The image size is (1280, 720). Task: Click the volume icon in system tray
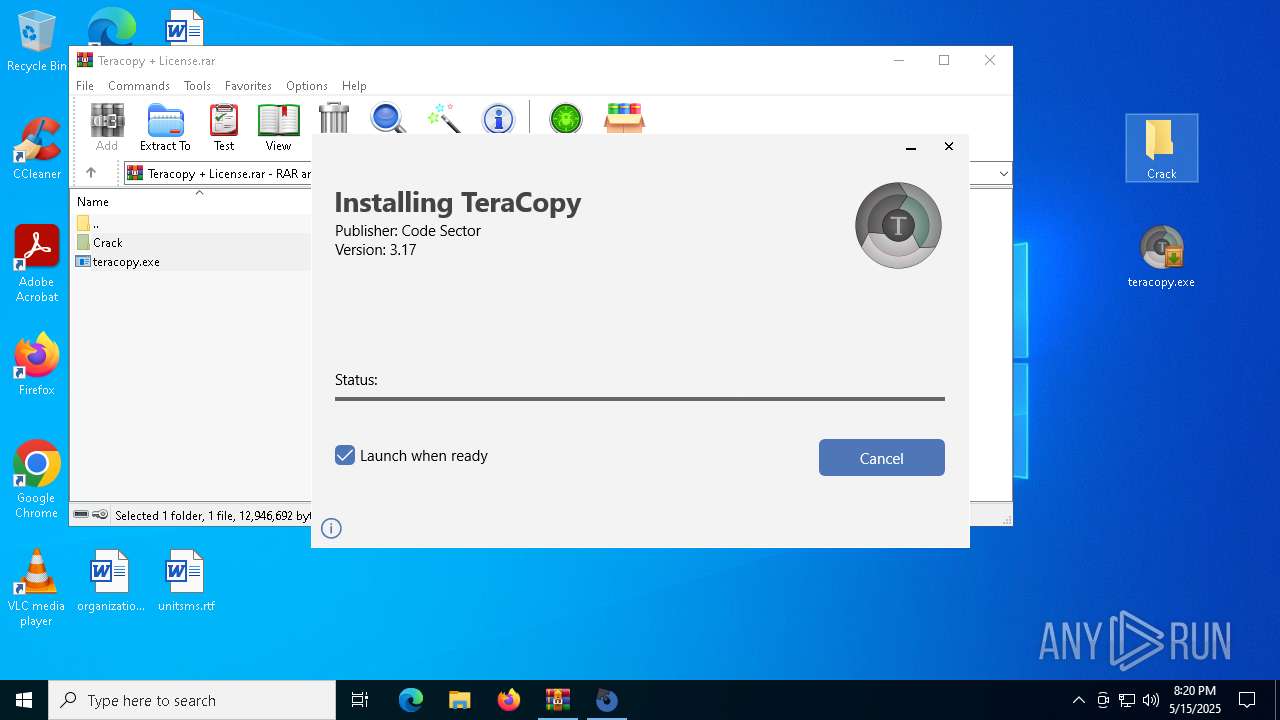[x=1151, y=700]
